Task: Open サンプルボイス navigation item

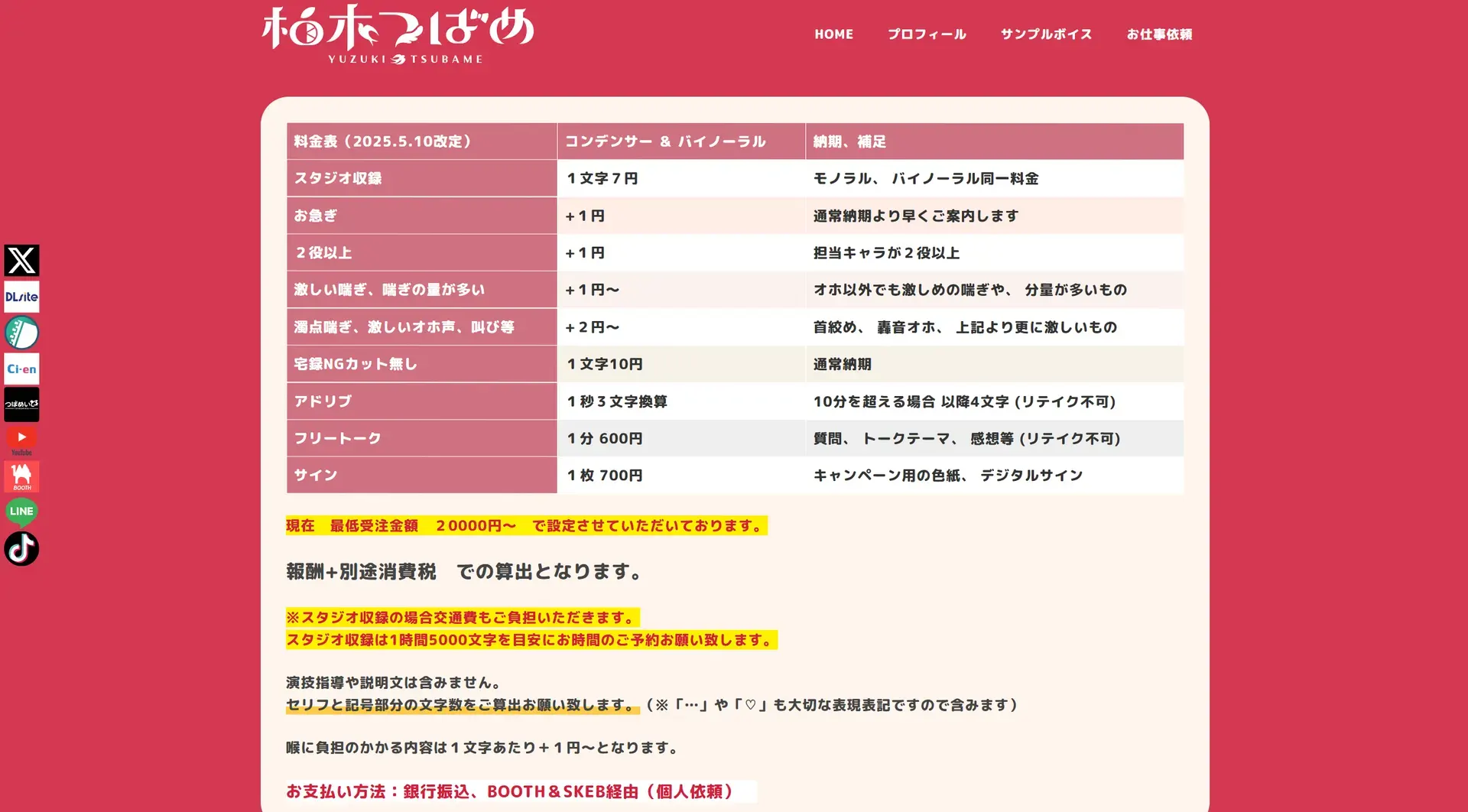Action: [1046, 34]
